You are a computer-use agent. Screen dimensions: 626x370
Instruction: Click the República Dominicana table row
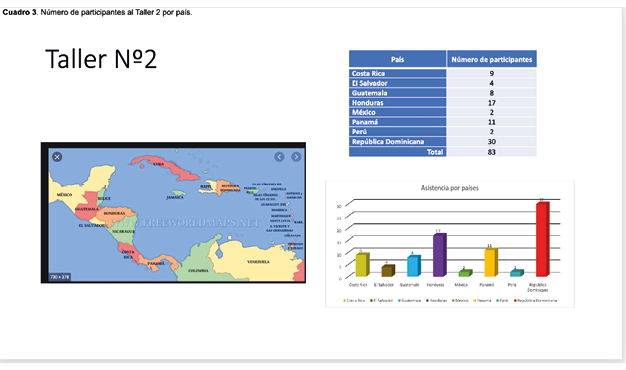(x=443, y=142)
